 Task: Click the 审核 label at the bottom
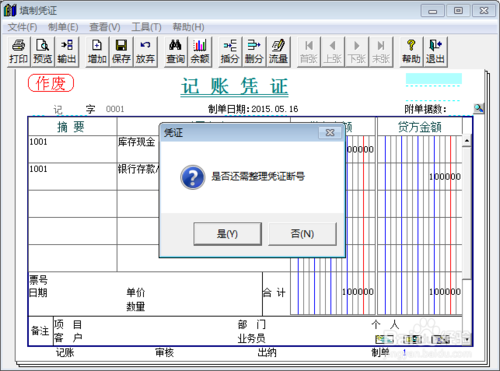165,353
